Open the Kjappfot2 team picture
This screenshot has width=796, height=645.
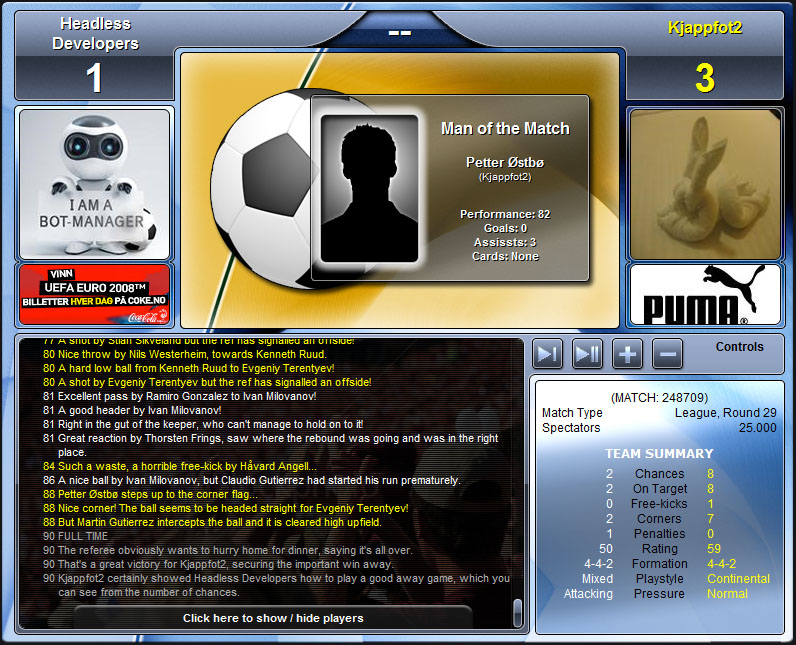[x=704, y=184]
